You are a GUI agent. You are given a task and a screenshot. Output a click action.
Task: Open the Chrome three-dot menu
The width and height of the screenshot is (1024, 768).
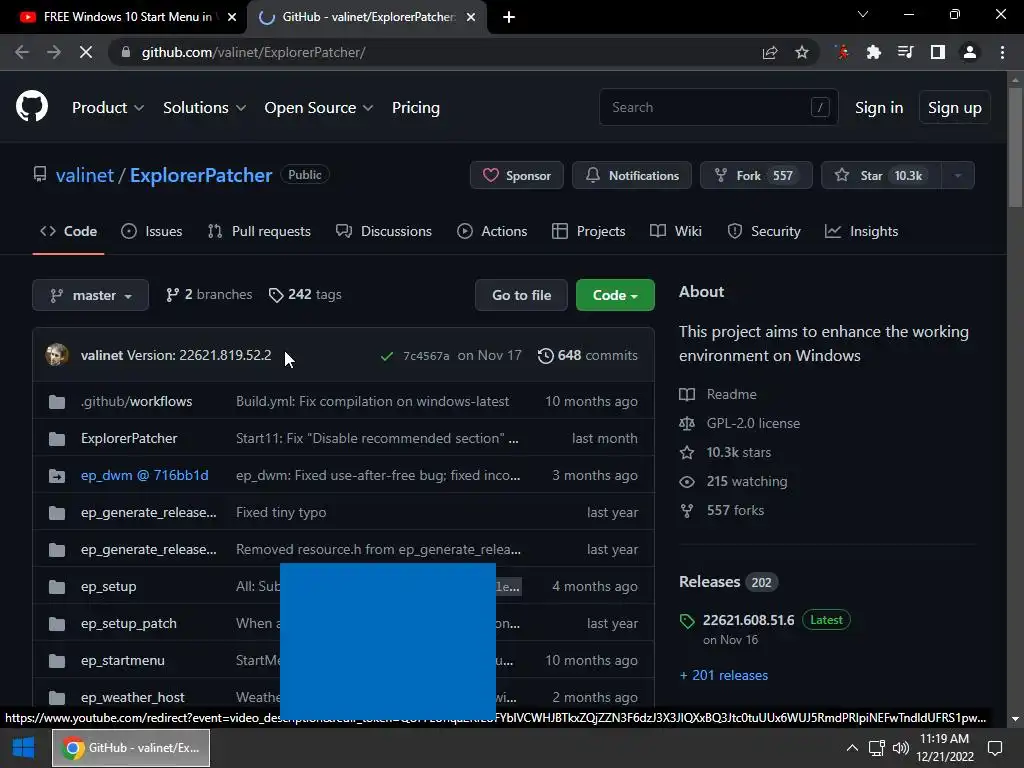coord(1002,52)
